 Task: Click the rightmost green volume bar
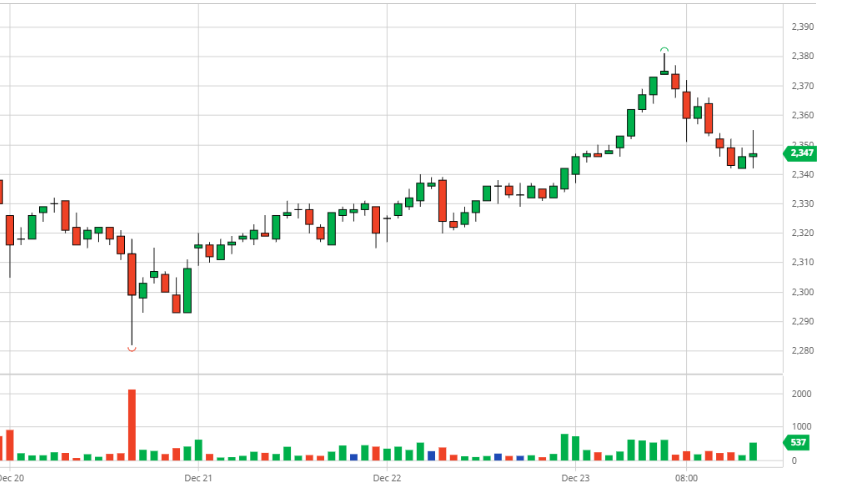[x=753, y=452]
